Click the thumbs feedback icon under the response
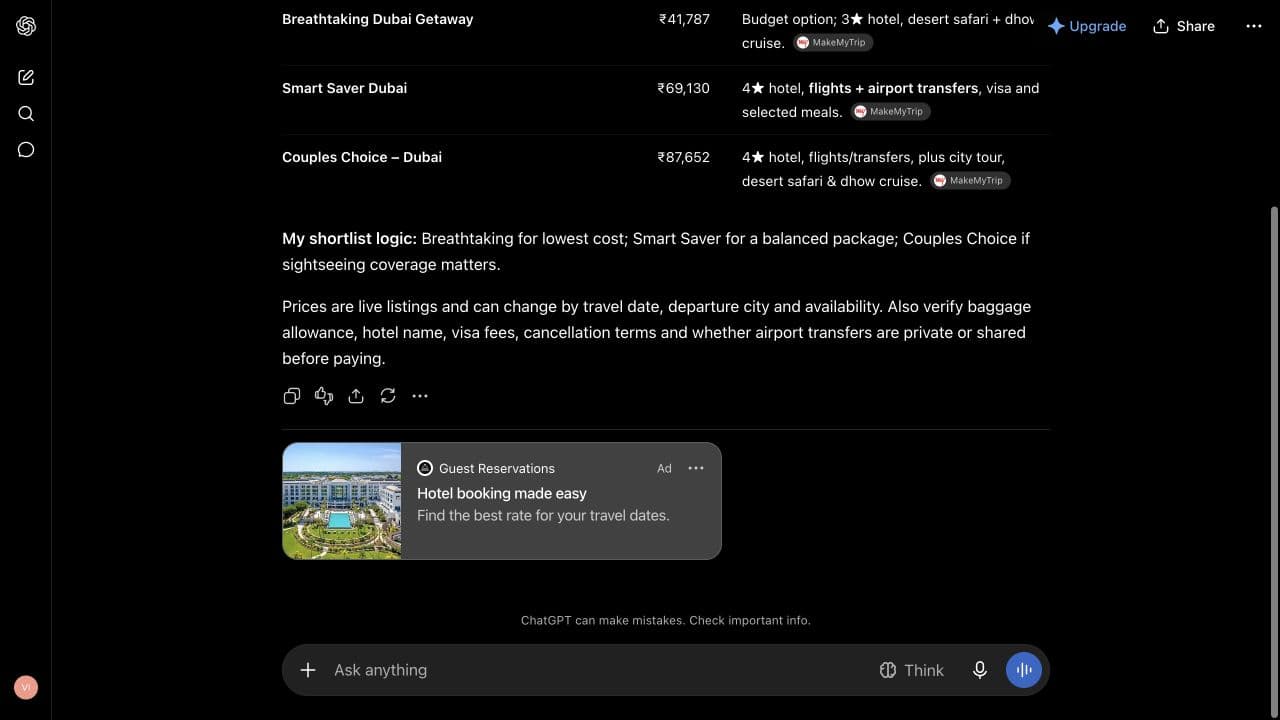 tap(324, 396)
